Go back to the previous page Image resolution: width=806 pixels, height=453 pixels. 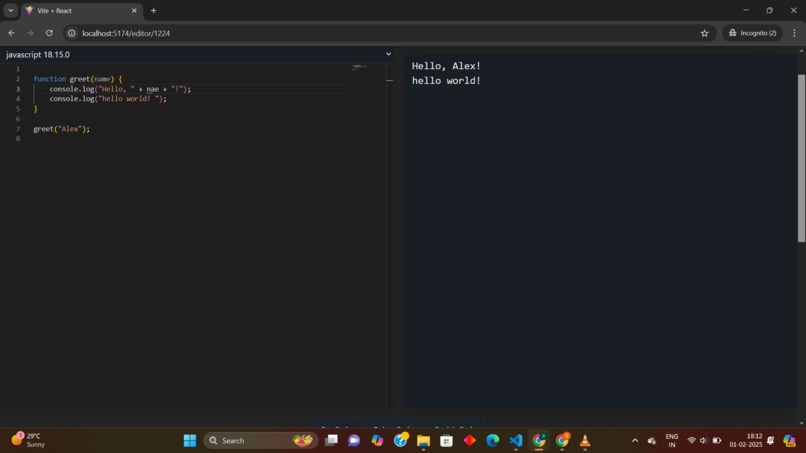click(x=11, y=33)
